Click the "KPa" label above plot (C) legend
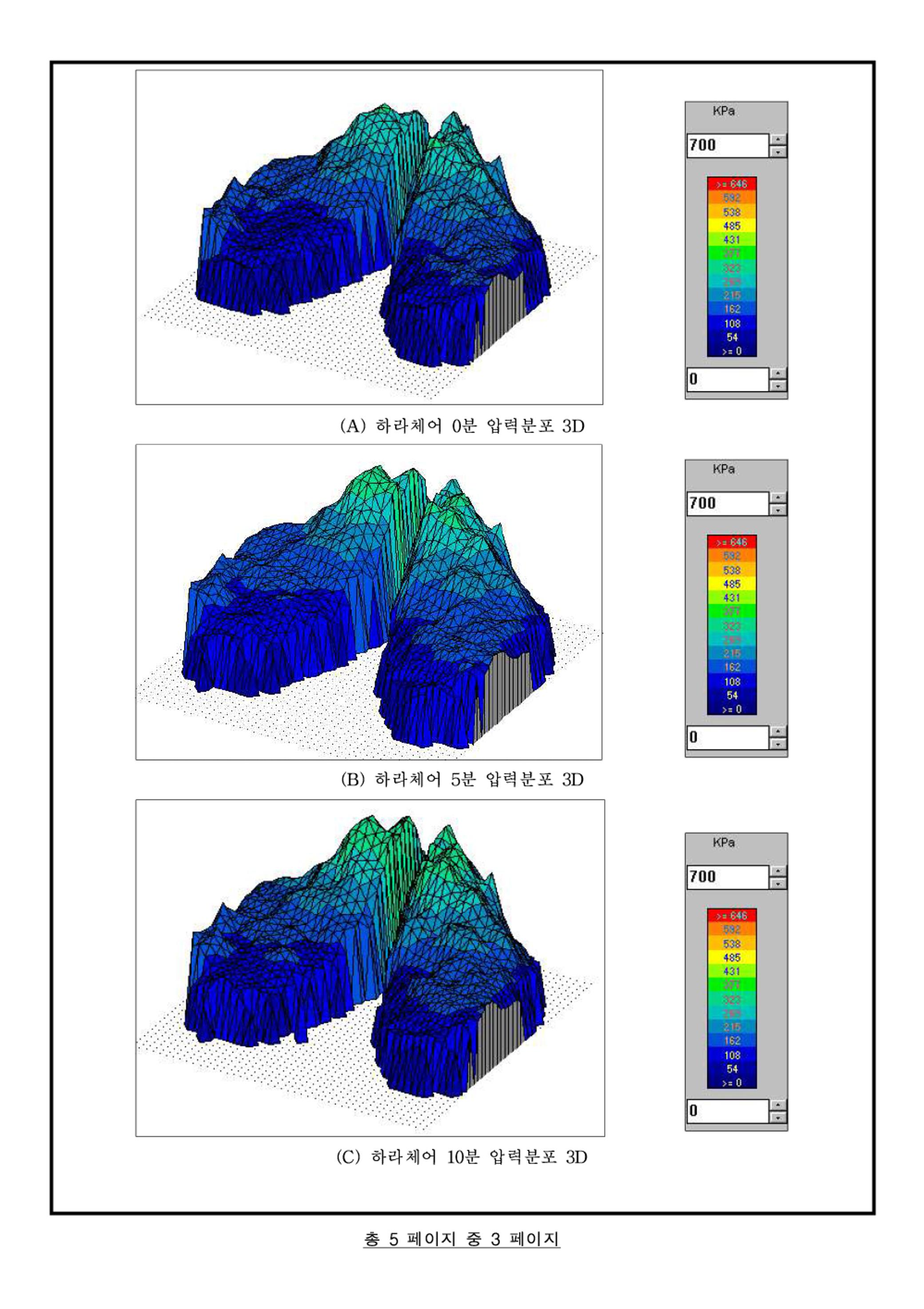 [723, 843]
